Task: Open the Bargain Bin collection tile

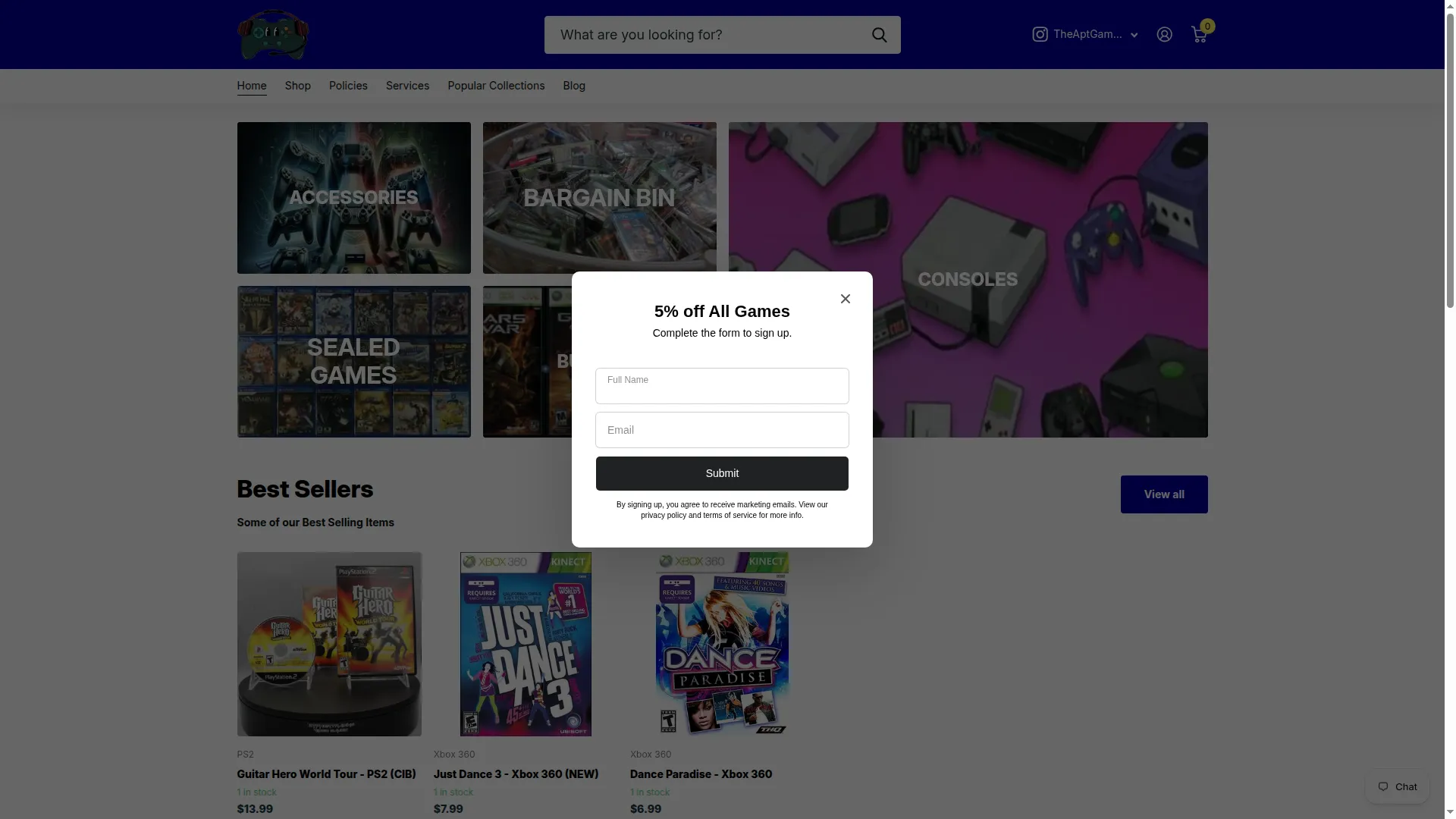Action: point(599,198)
